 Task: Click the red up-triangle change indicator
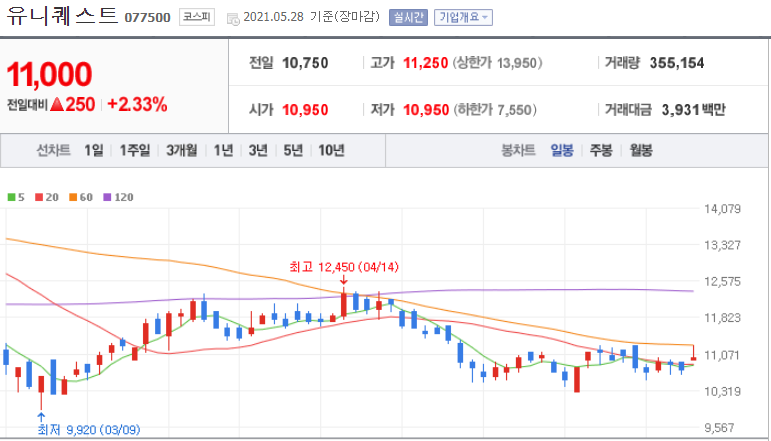pyautogui.click(x=57, y=104)
